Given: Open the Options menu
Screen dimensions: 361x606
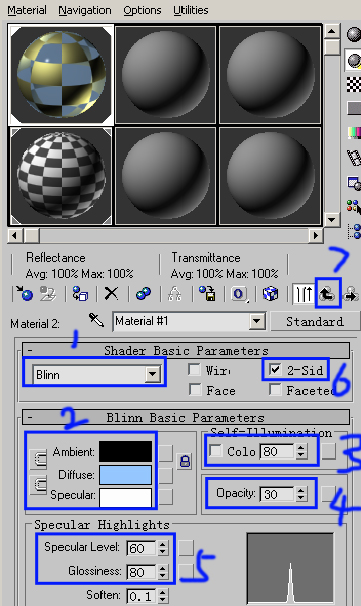Looking at the screenshot, I should click(142, 10).
